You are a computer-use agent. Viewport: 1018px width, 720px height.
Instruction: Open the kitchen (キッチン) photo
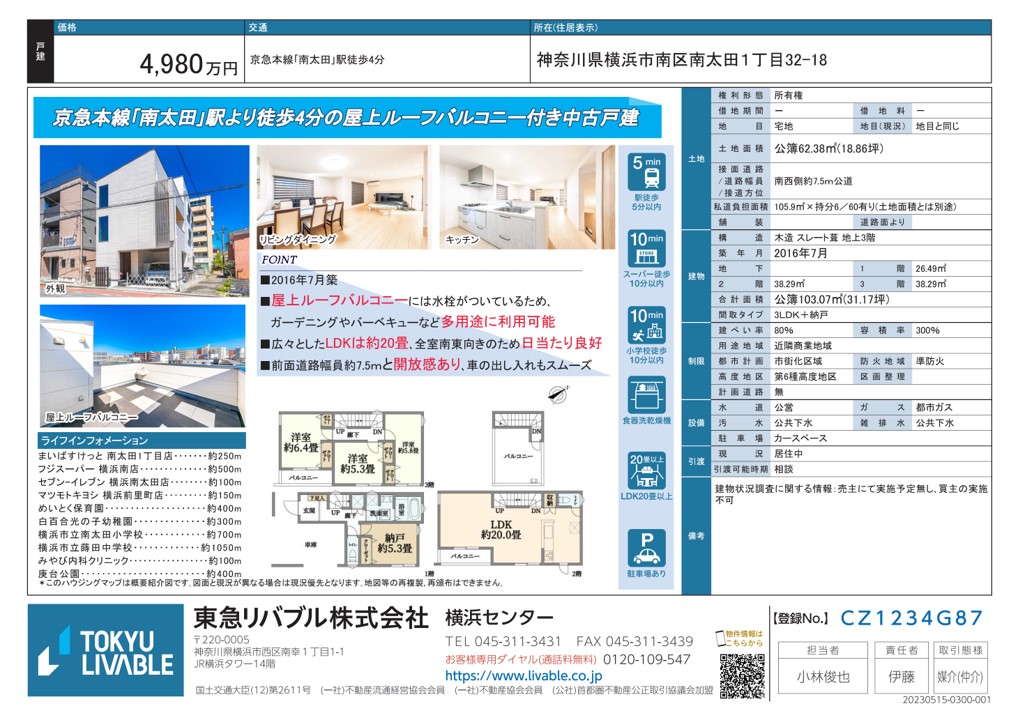(x=526, y=196)
